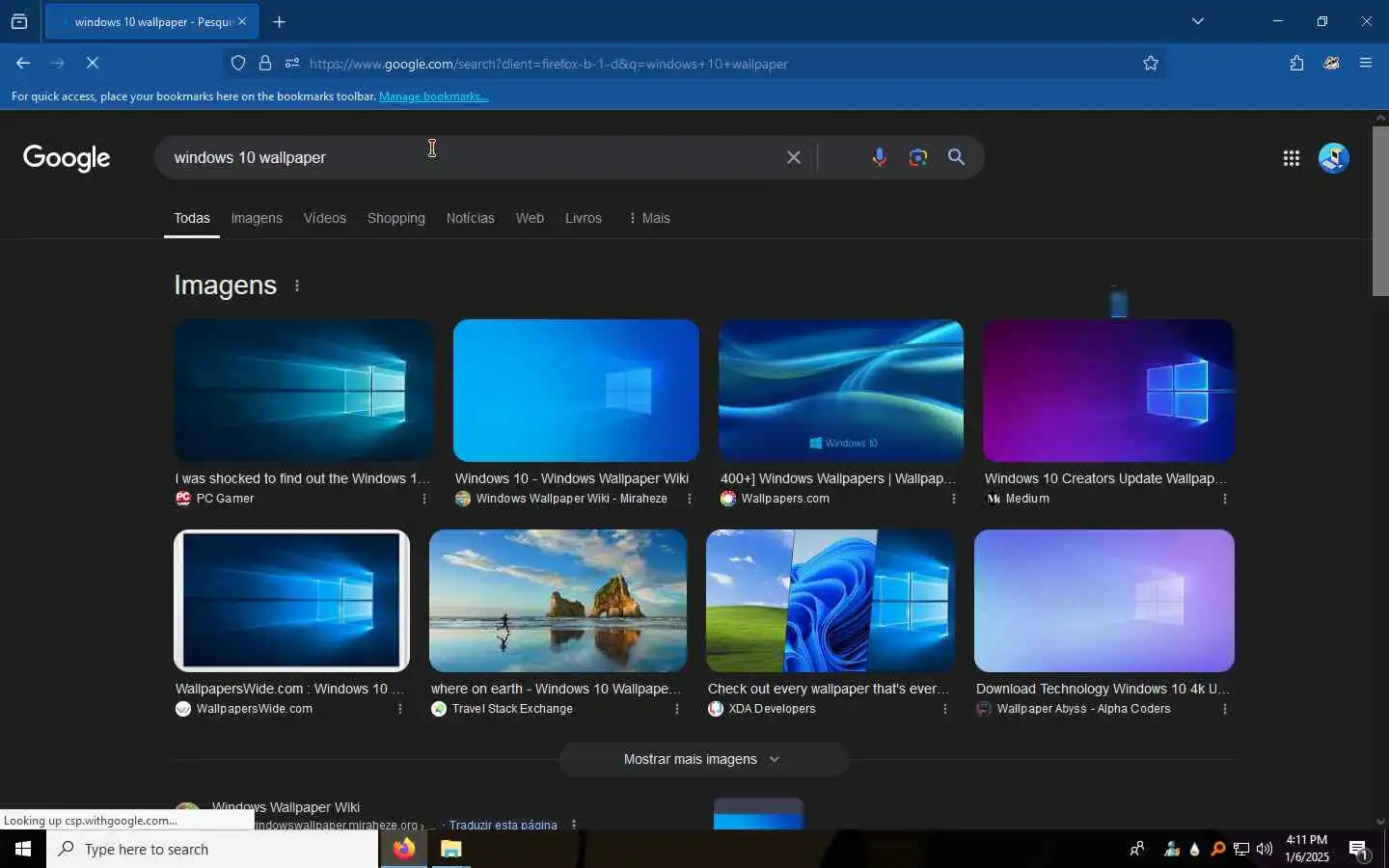Open XDA Developers wallpaper collage thumbnail

(831, 601)
